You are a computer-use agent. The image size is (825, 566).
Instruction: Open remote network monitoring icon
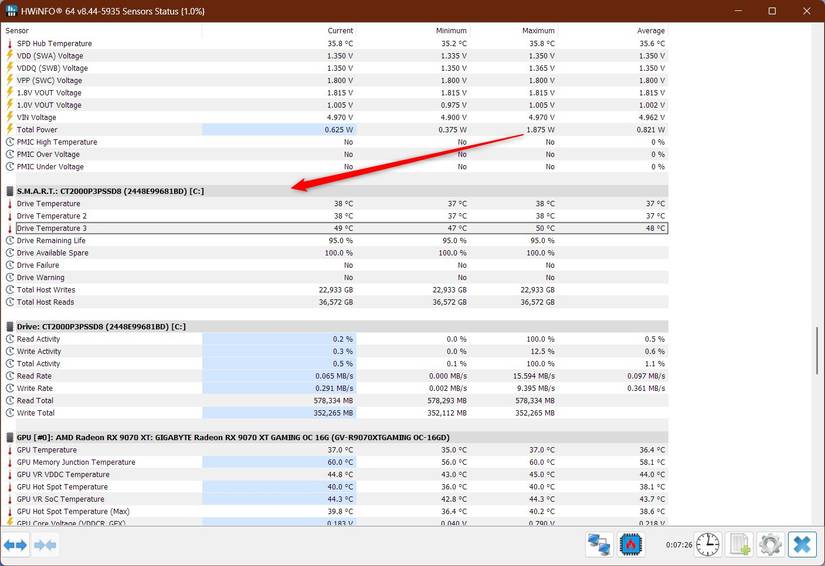coord(599,544)
